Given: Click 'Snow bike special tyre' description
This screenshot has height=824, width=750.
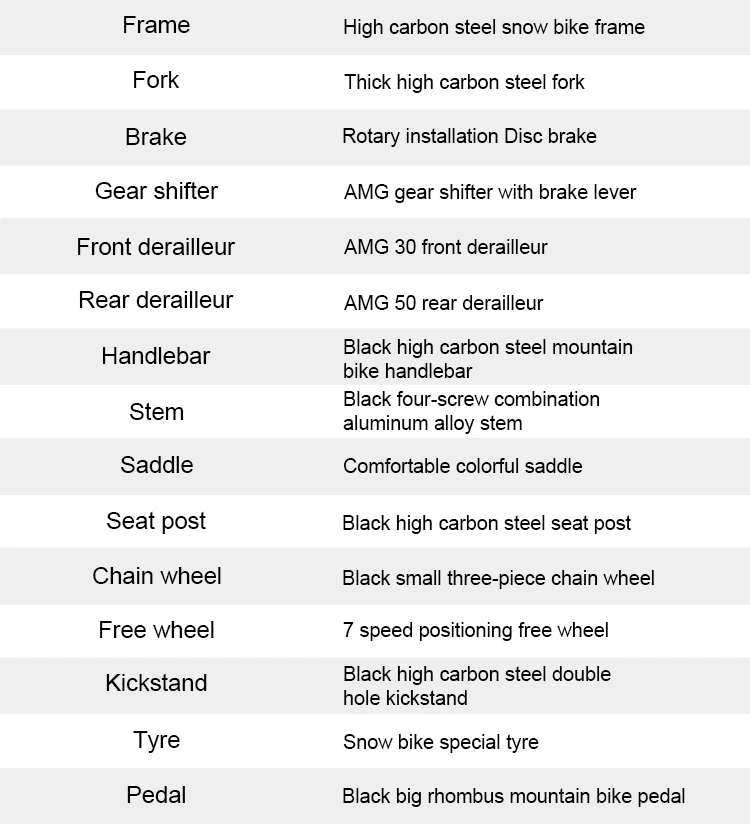Looking at the screenshot, I should coord(441,743).
